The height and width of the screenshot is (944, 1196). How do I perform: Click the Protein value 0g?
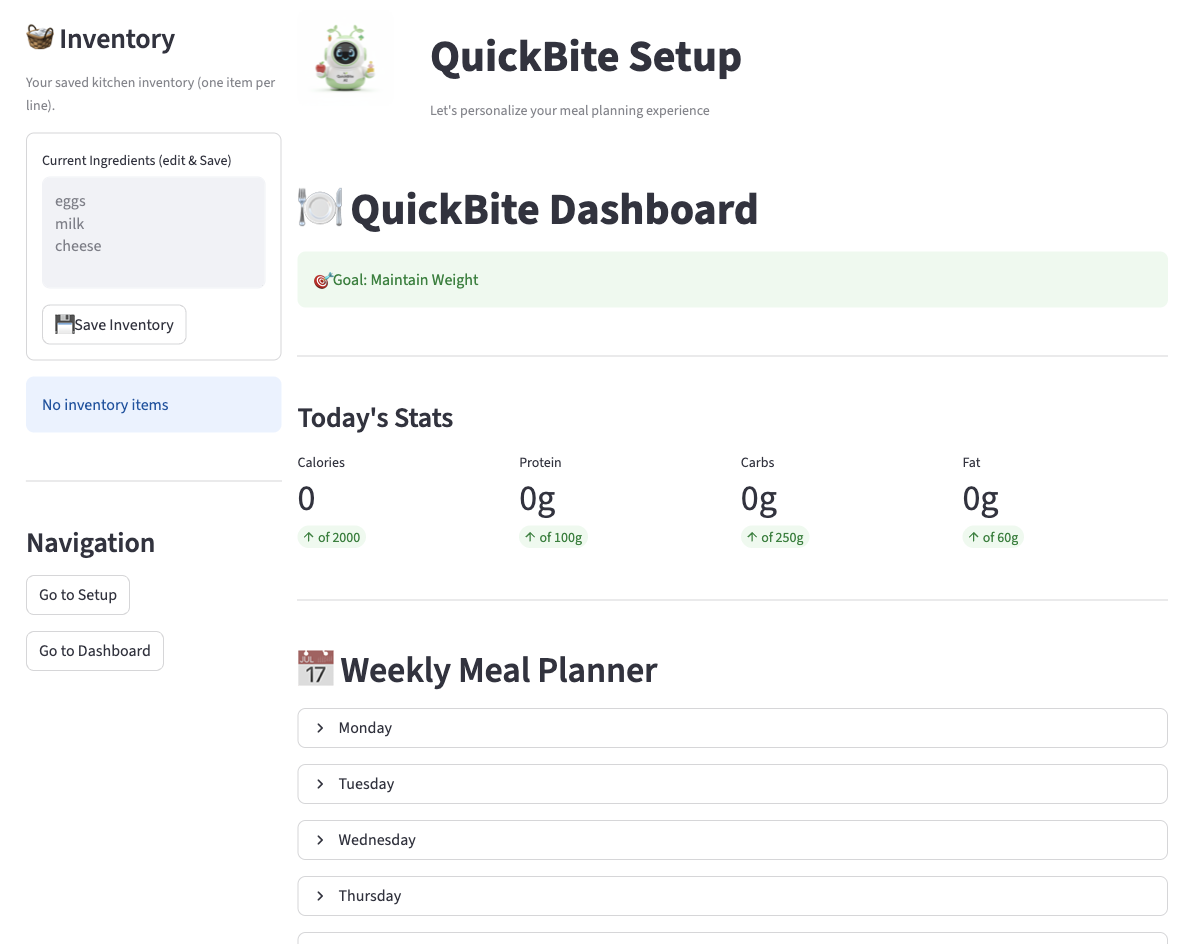[x=537, y=500]
